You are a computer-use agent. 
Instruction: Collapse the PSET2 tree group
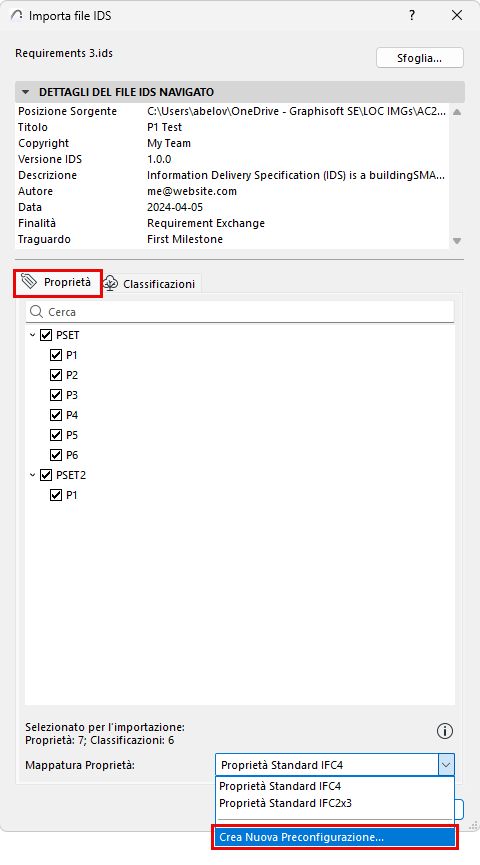33,475
